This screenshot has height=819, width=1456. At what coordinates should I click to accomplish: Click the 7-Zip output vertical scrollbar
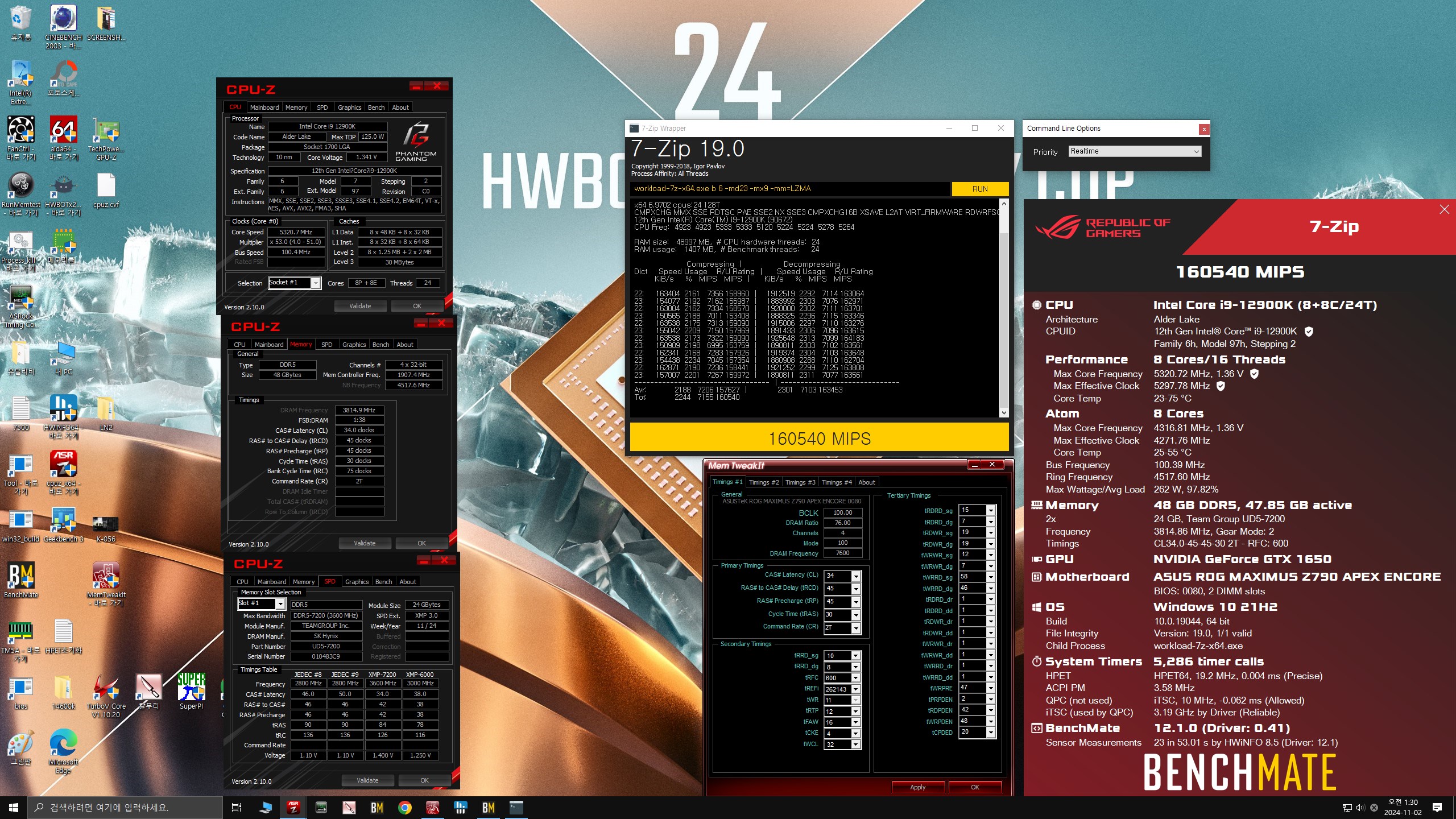[1004, 308]
